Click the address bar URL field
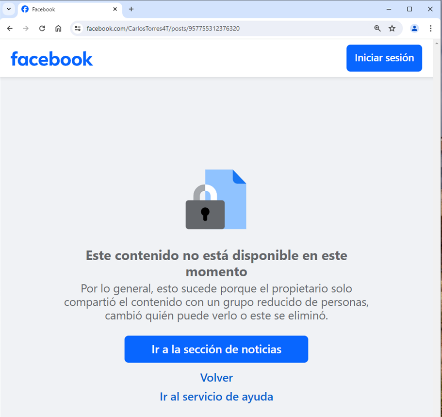442x417 pixels. [227, 28]
